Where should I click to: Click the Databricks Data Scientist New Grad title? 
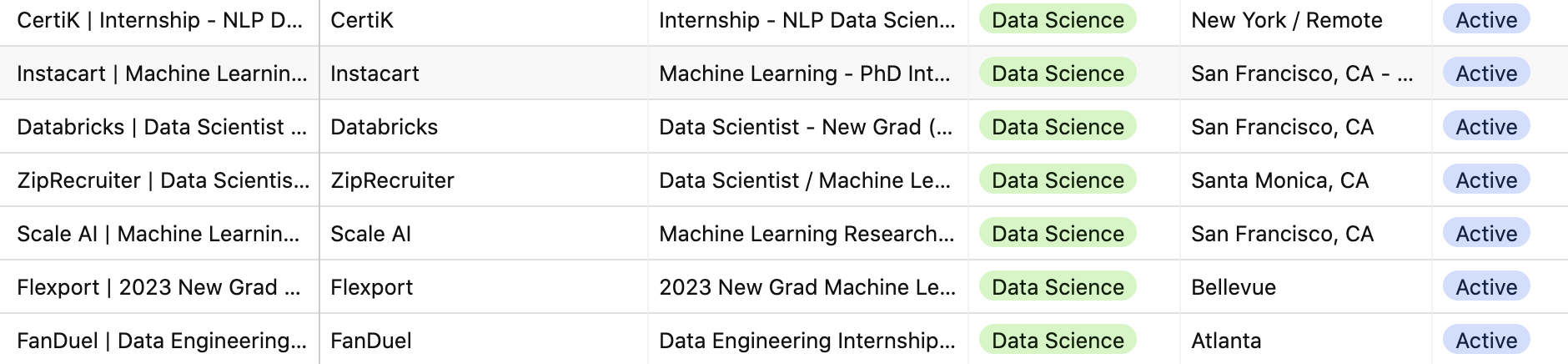point(807,127)
